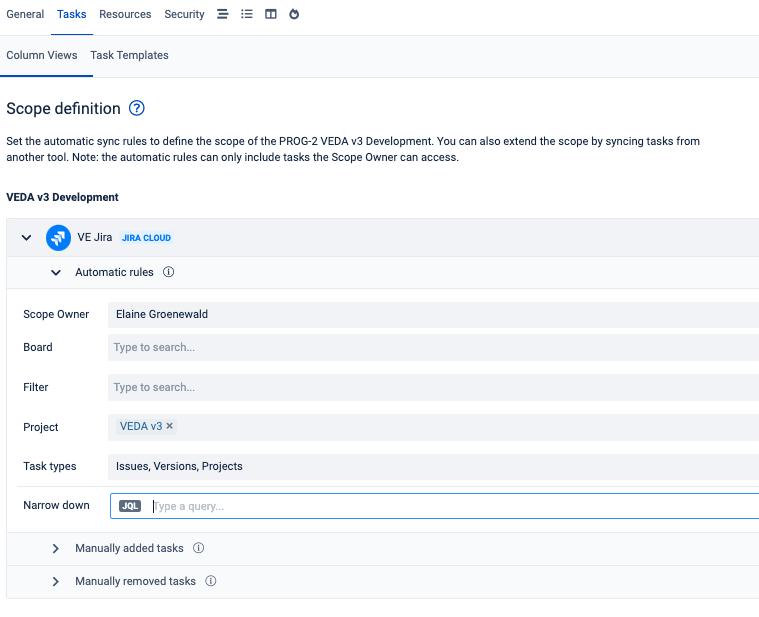Click the Gantt-style bars view icon
Screen dimensions: 759x617
coord(223,14)
